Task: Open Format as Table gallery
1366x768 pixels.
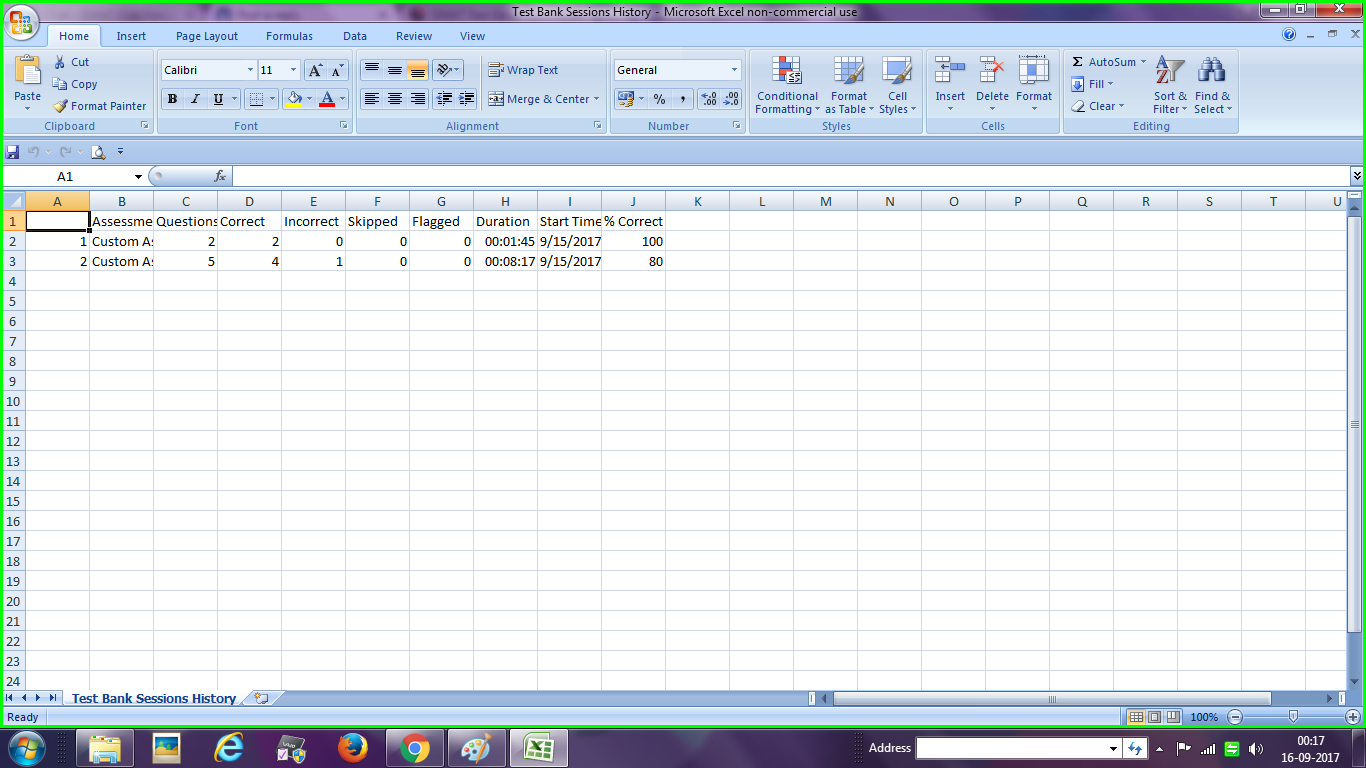Action: pyautogui.click(x=849, y=86)
